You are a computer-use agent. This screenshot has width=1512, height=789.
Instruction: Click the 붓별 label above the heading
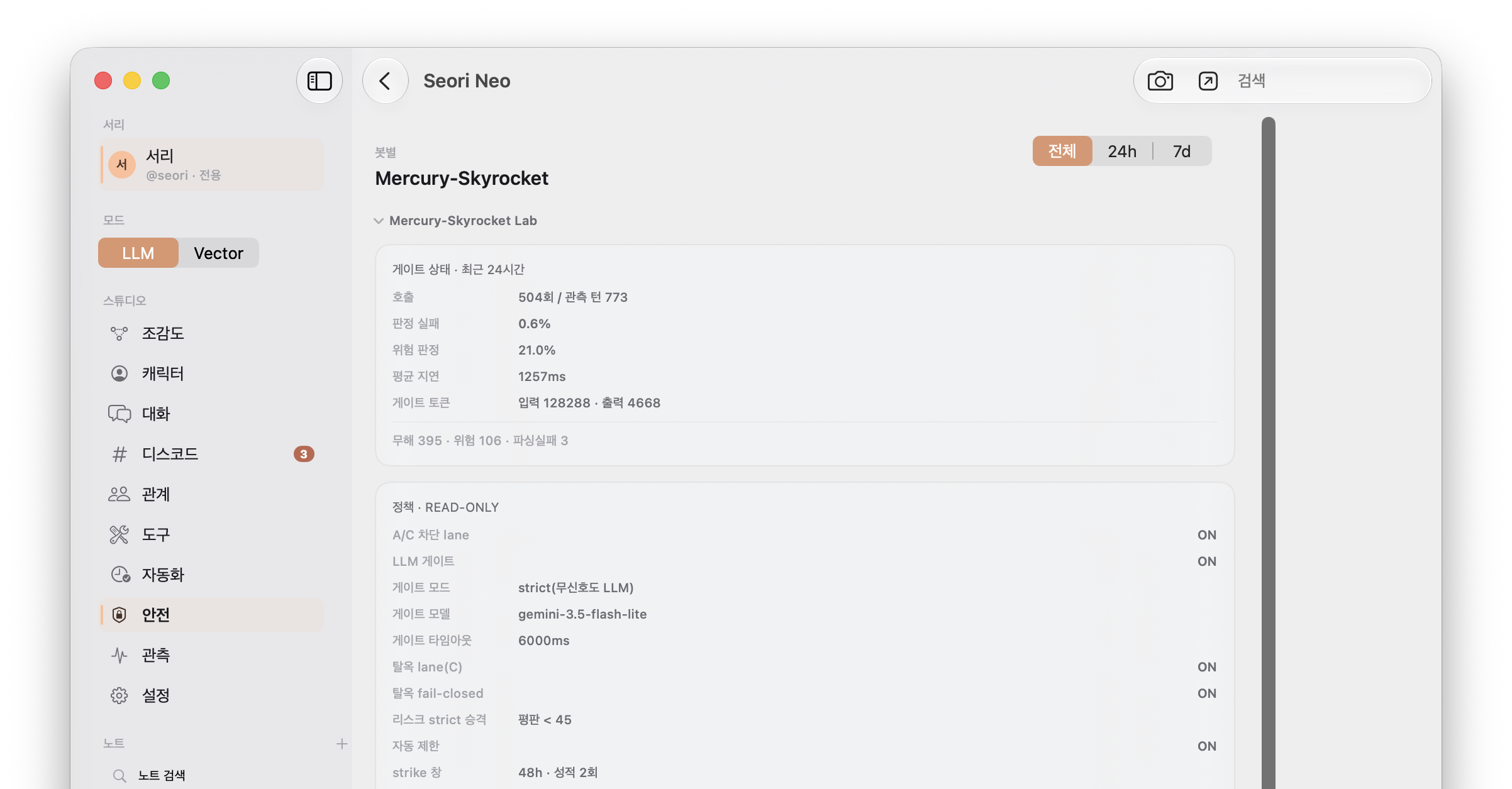click(x=386, y=152)
